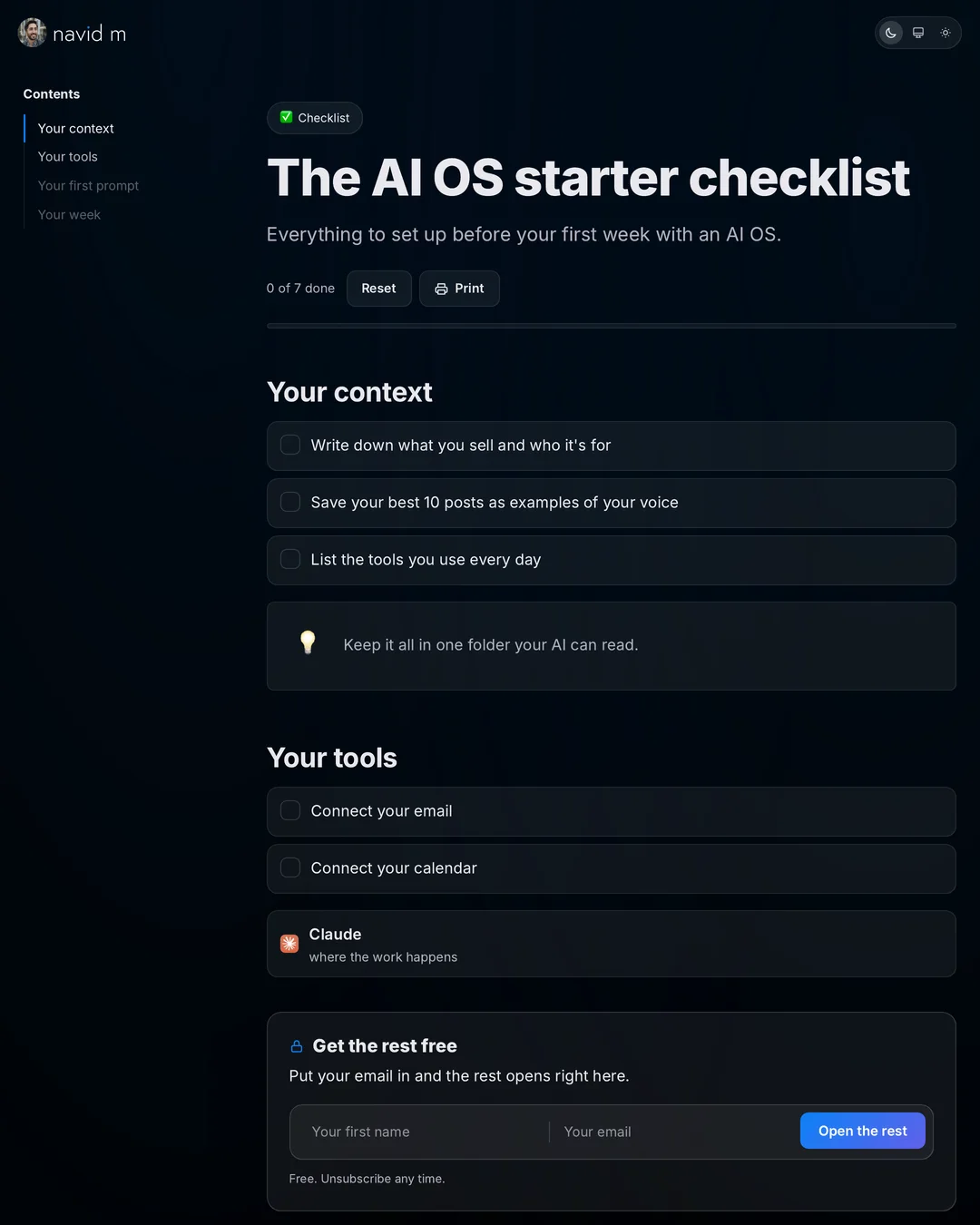Focus the 'Your email' input field
The width and height of the screenshot is (980, 1225).
click(x=675, y=1132)
